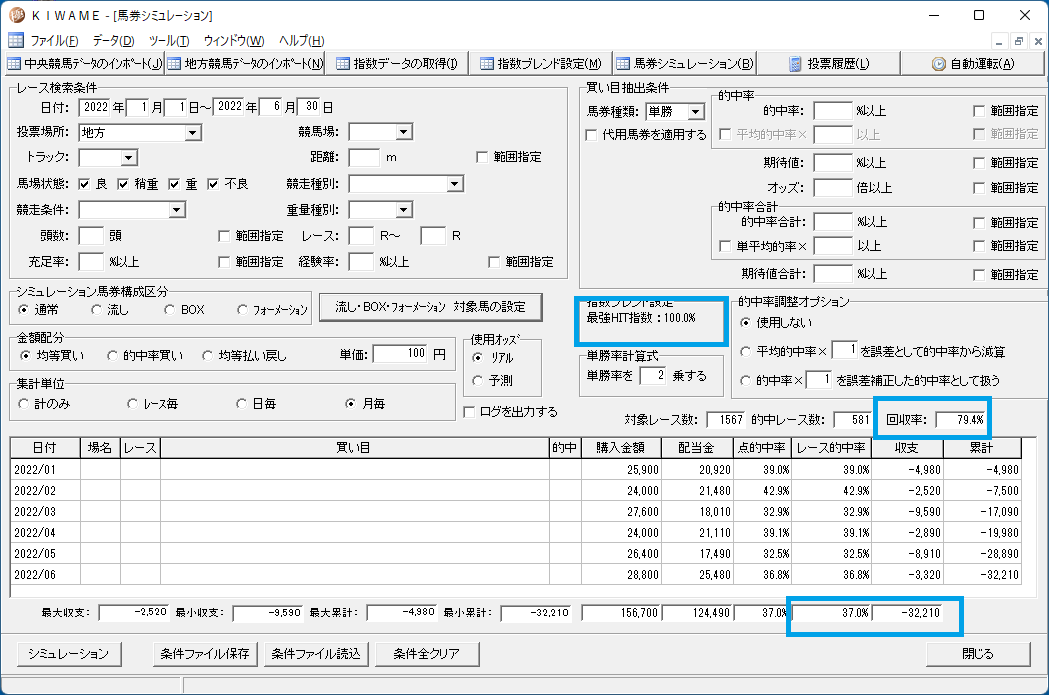The height and width of the screenshot is (695, 1049).
Task: Enable 範囲指定 checkbox next to 頭数
Action: [224, 236]
